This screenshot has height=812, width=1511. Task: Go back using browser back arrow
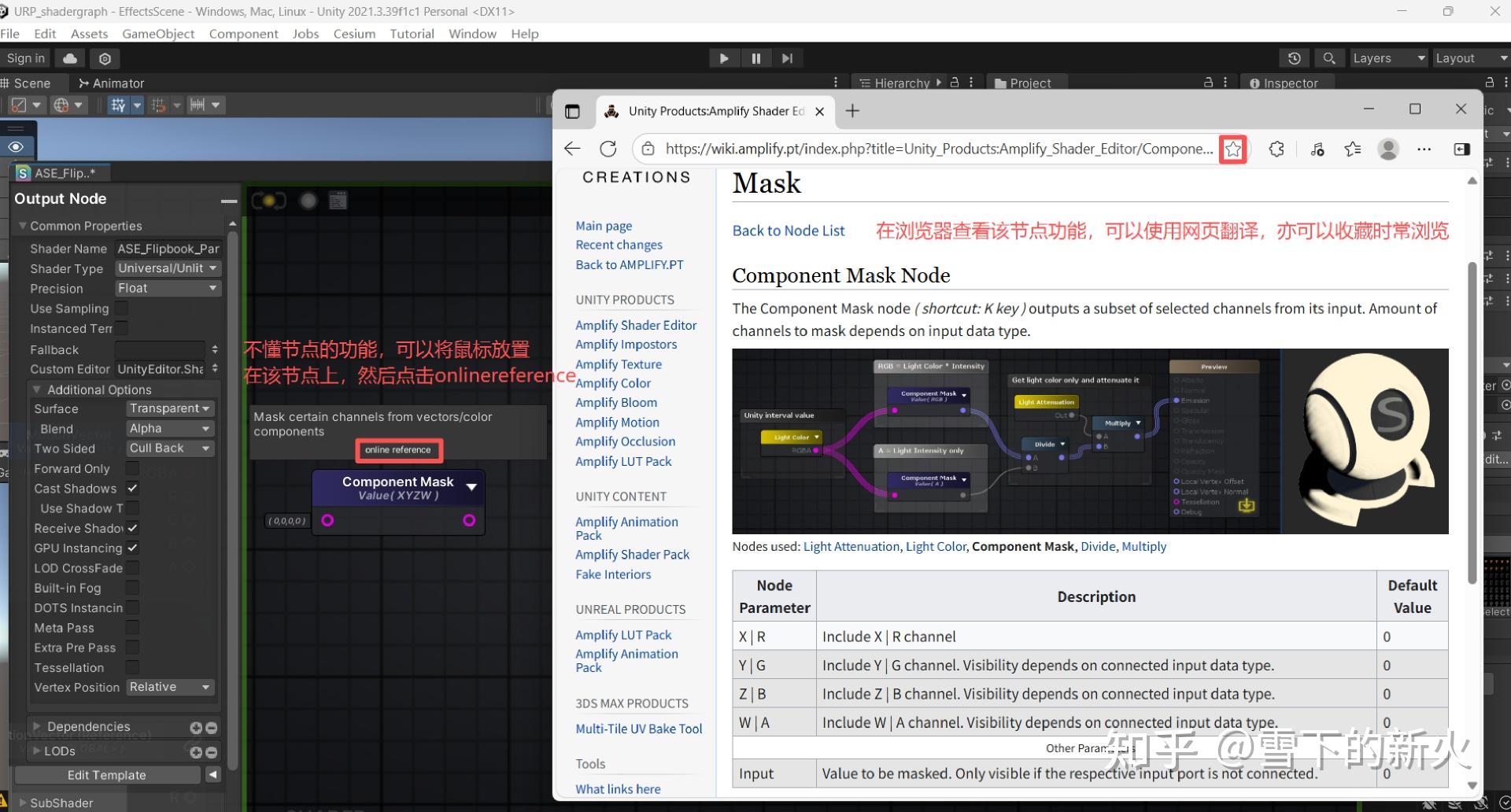tap(572, 149)
